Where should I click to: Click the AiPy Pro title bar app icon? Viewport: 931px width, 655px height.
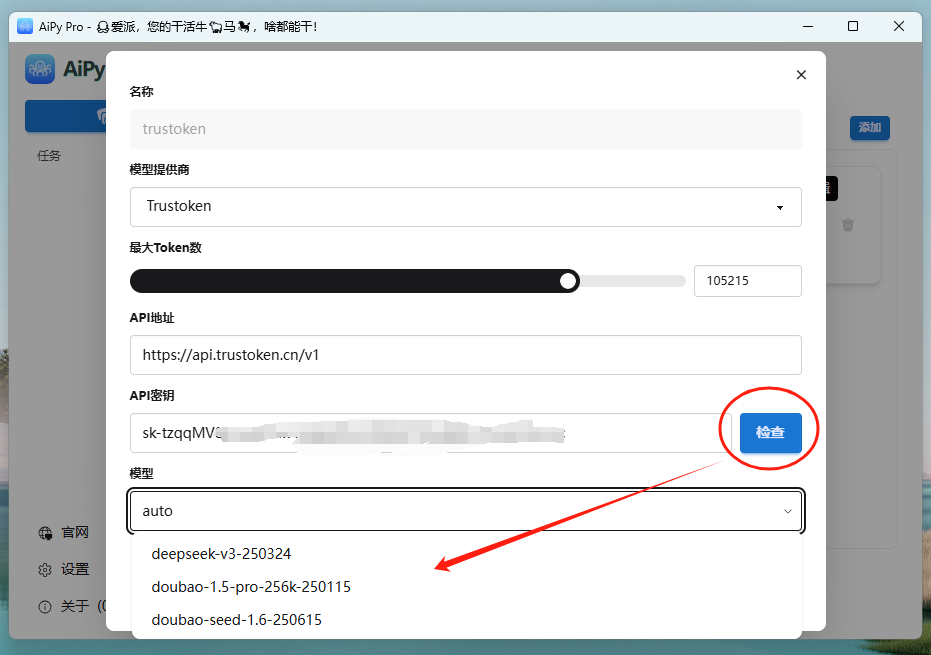pos(25,26)
